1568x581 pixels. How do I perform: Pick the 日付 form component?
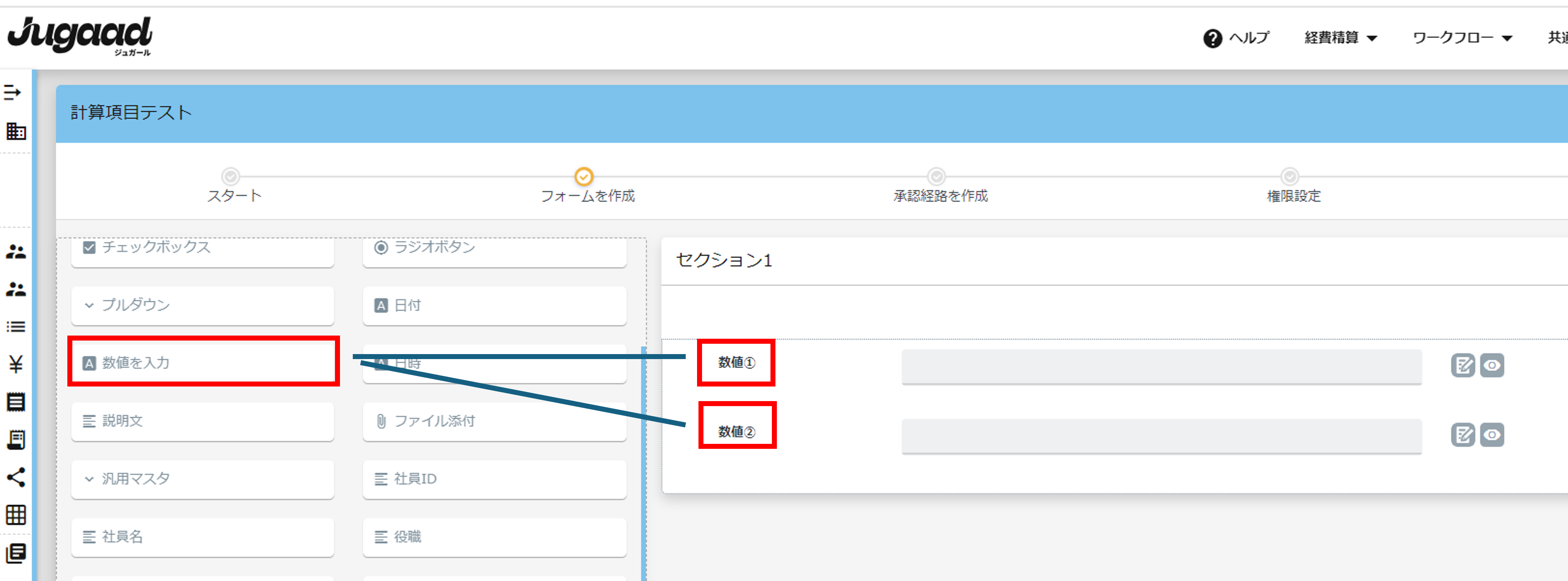pyautogui.click(x=494, y=305)
